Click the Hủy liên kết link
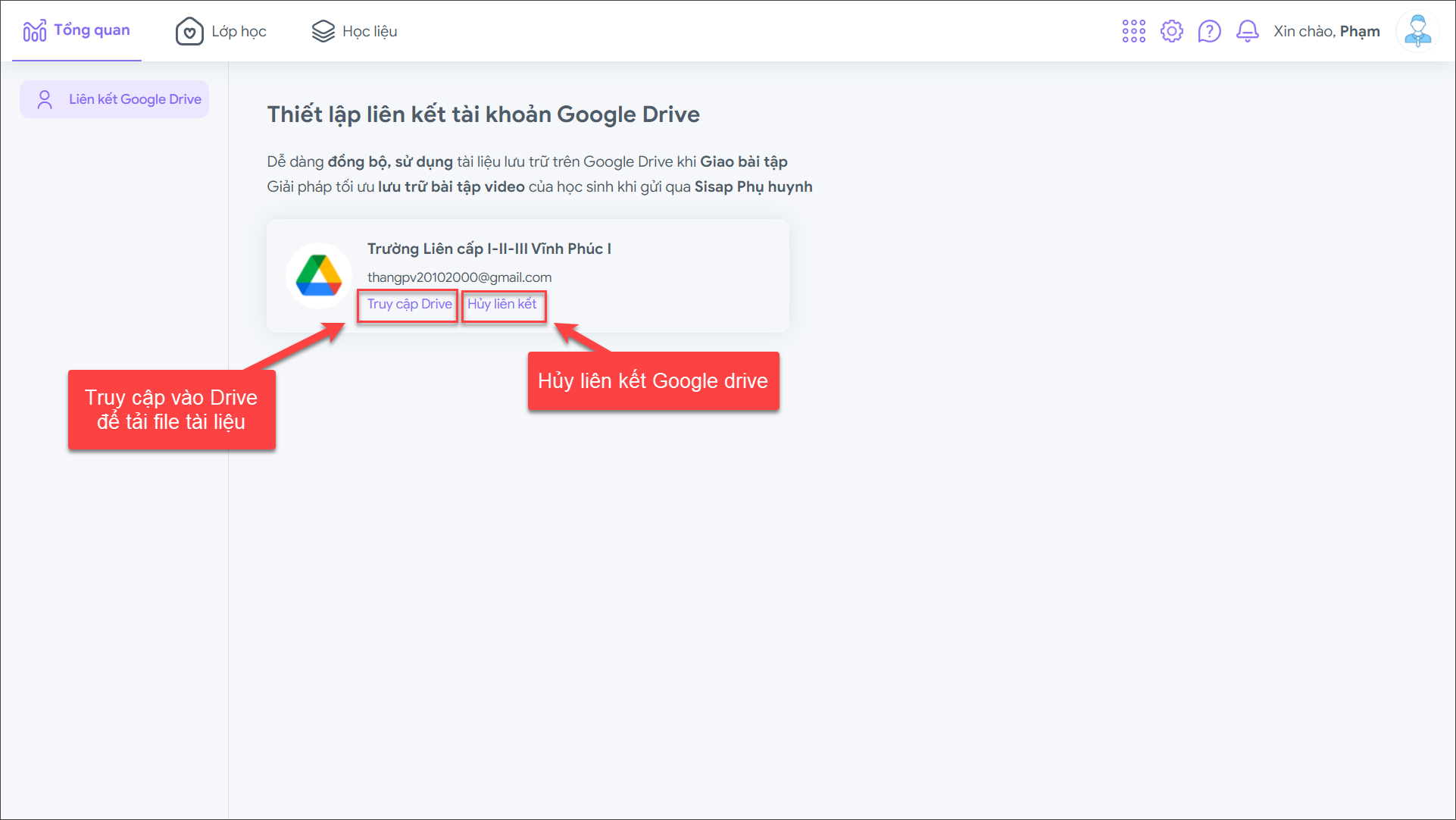 [x=501, y=304]
